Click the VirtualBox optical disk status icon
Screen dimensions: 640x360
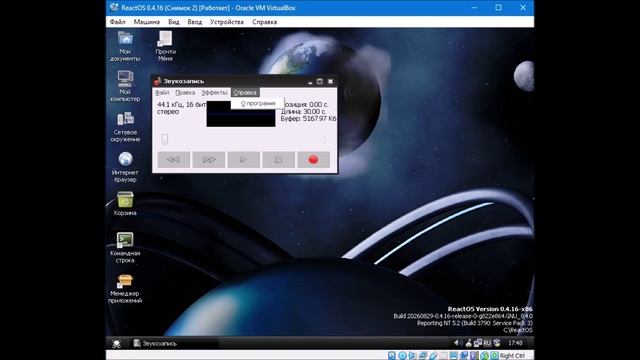coord(402,356)
